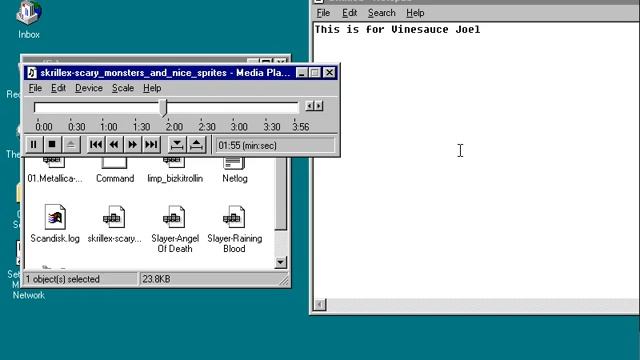Nudge playback position left with scroll arrow
640x360 pixels.
(309, 106)
